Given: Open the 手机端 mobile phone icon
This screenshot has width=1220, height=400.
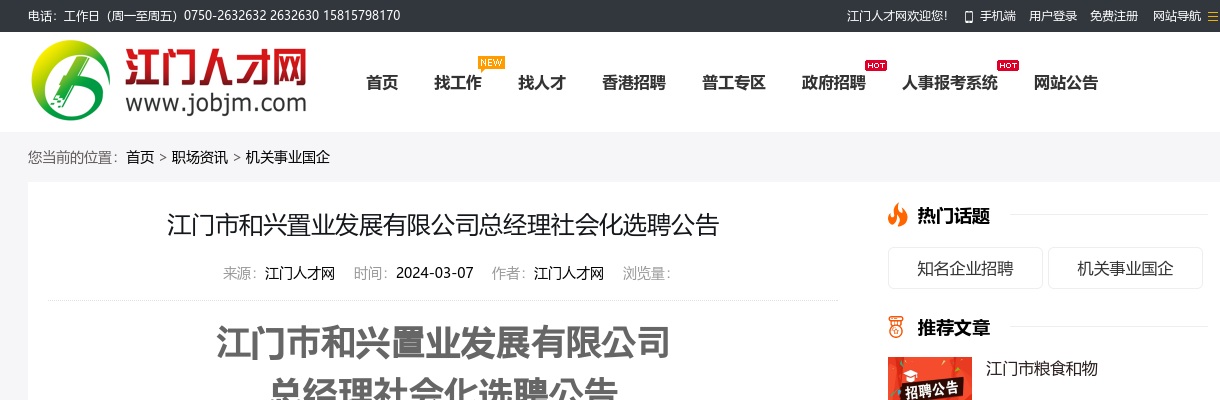Looking at the screenshot, I should coord(969,16).
